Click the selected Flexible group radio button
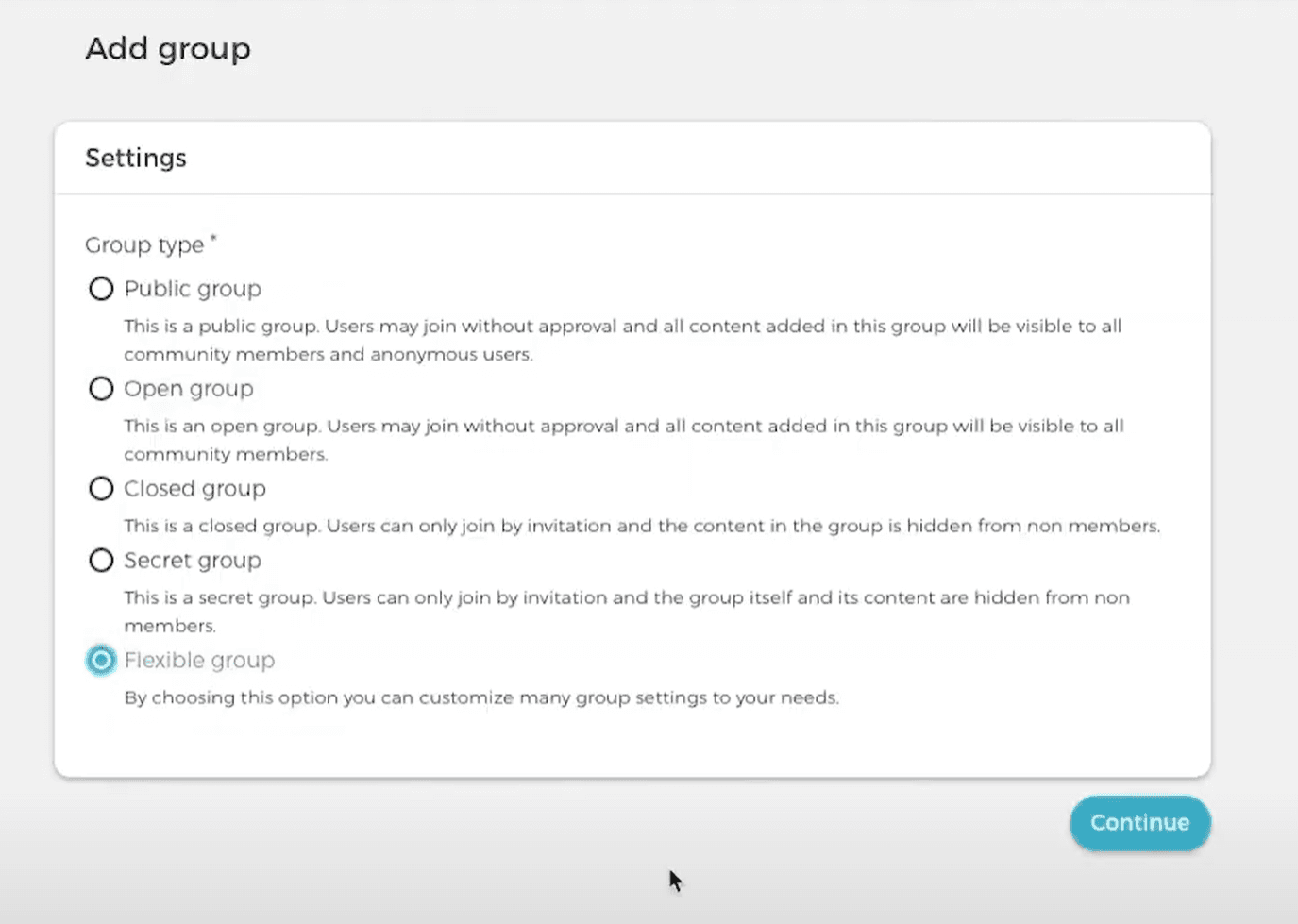This screenshot has width=1298, height=924. 101,661
